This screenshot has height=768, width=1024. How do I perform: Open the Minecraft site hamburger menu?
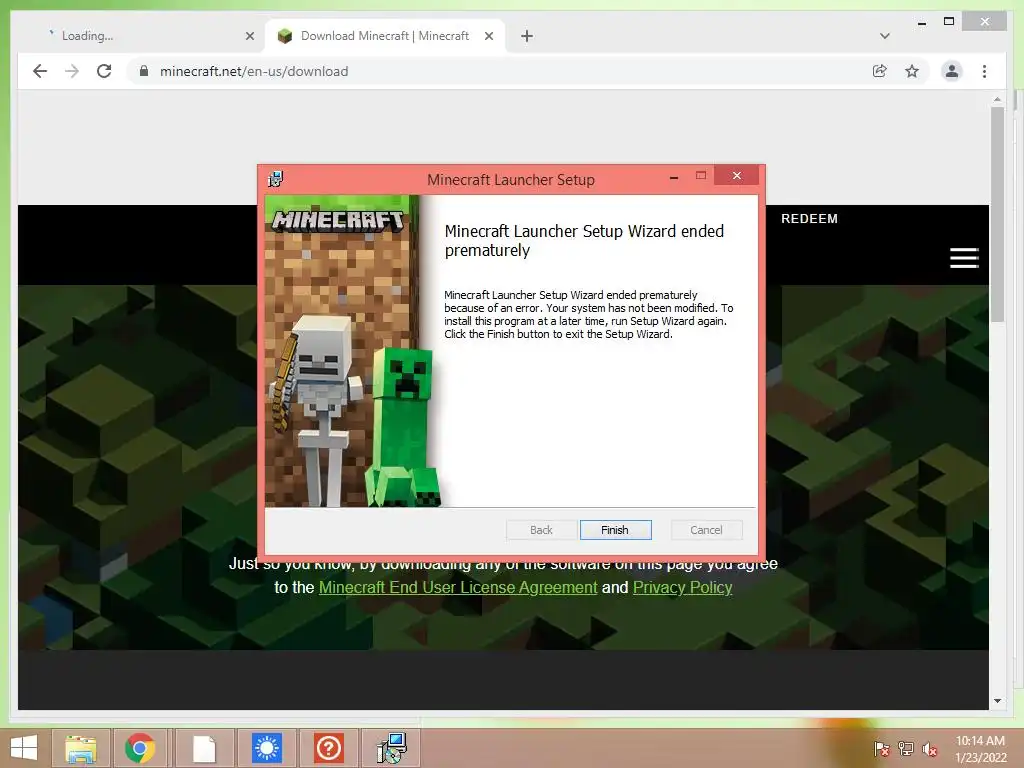[964, 258]
